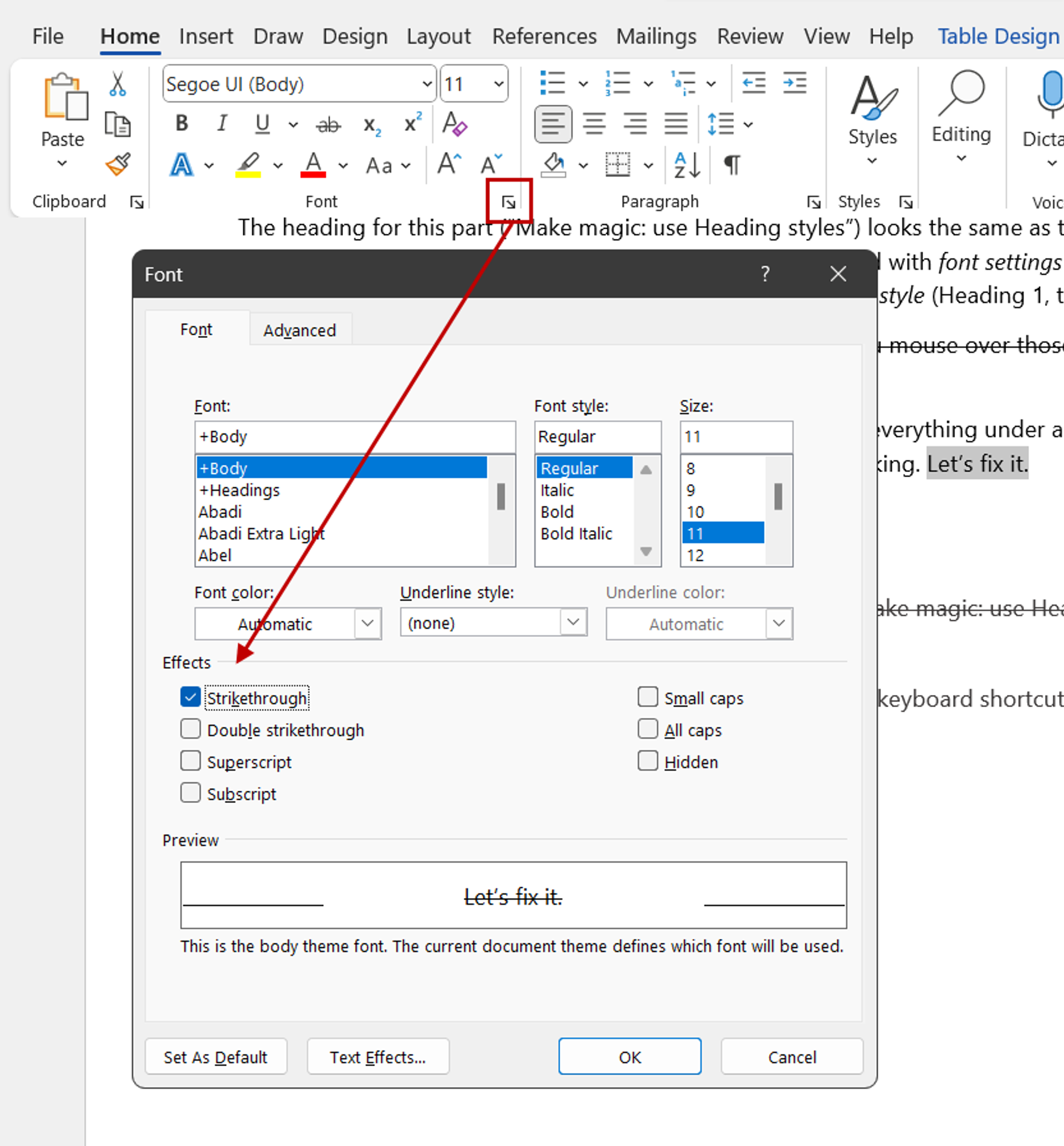Expand the Editing menu
This screenshot has height=1146, width=1064.
pyautogui.click(x=961, y=159)
